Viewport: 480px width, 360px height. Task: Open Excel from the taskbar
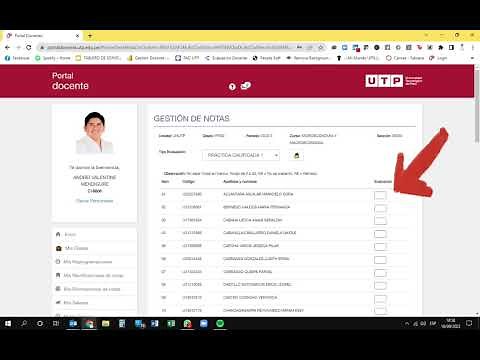171,324
